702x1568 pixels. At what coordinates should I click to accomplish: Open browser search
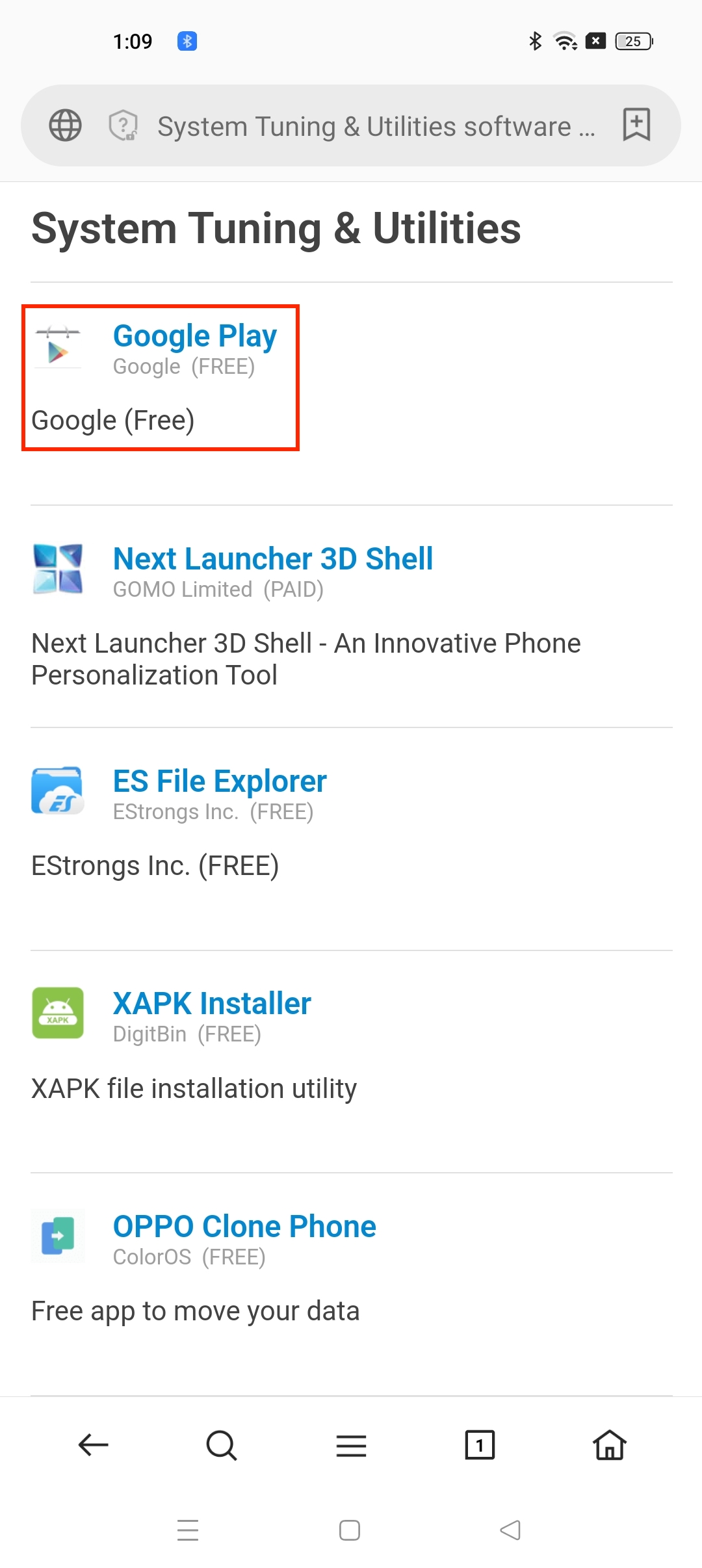pos(221,1445)
